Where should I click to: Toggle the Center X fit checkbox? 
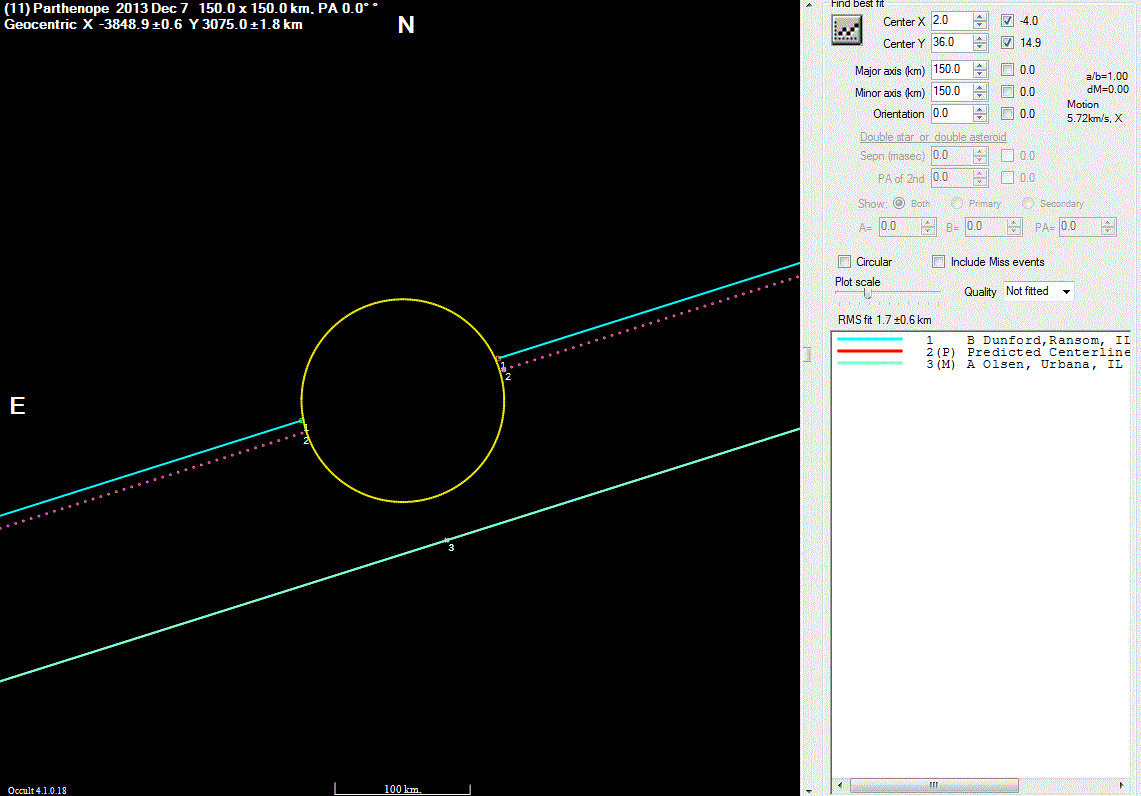point(1007,20)
